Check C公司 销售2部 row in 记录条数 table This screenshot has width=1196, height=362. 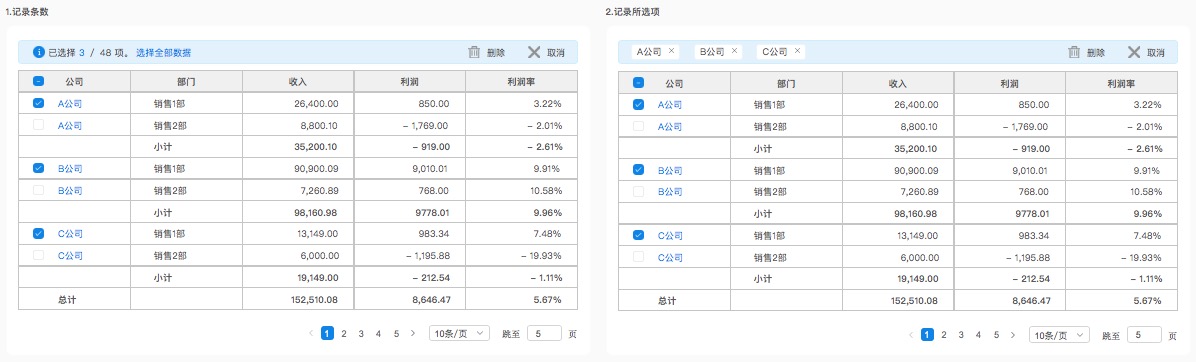38,255
